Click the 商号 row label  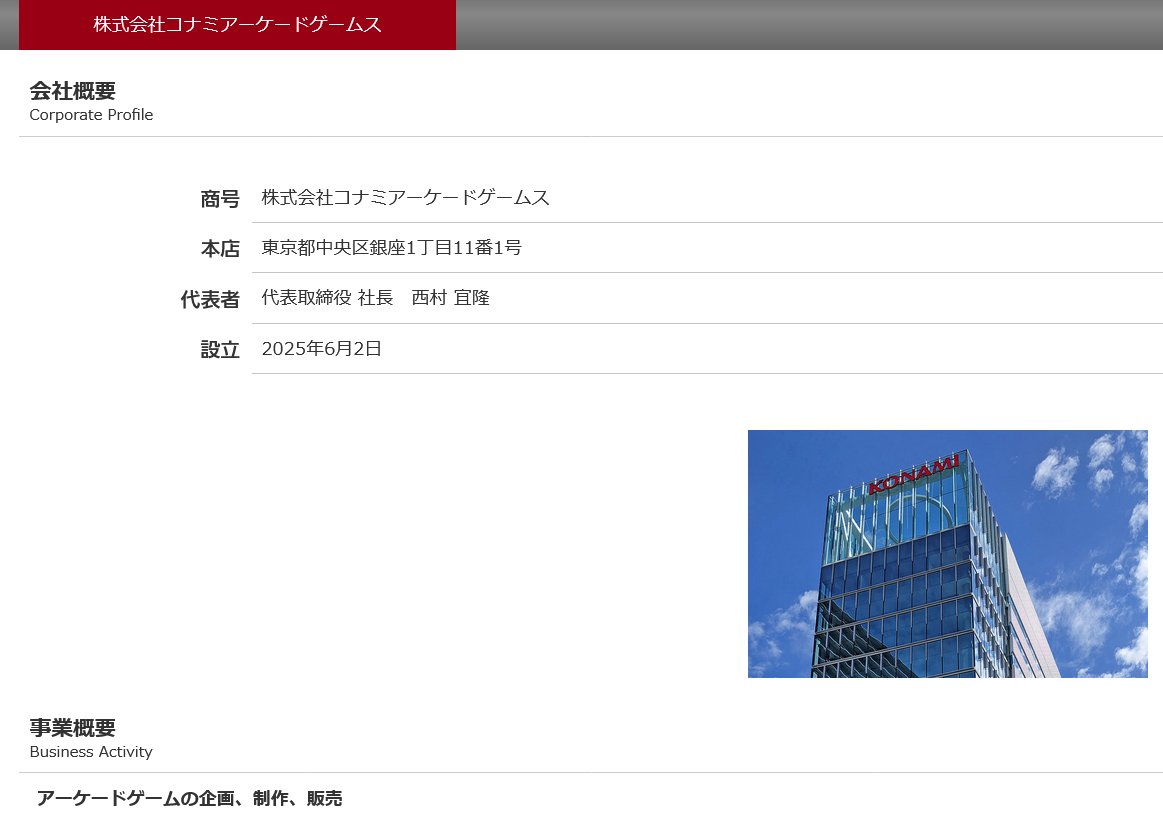pos(220,199)
